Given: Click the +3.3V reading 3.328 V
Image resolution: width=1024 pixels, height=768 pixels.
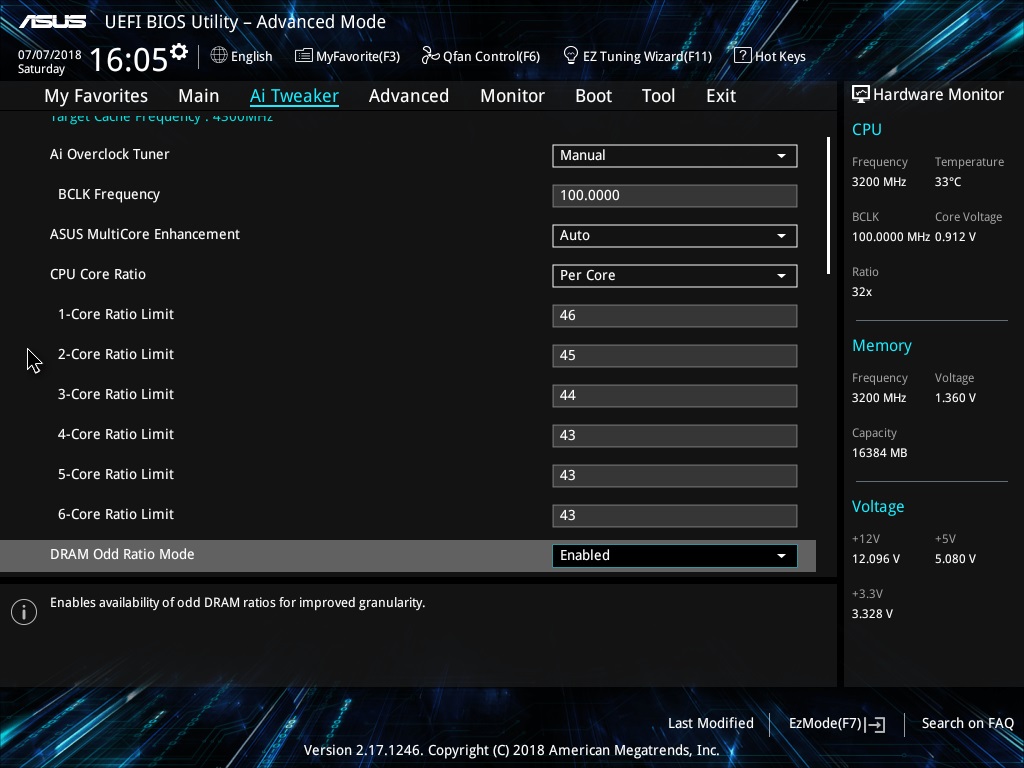Looking at the screenshot, I should 872,613.
